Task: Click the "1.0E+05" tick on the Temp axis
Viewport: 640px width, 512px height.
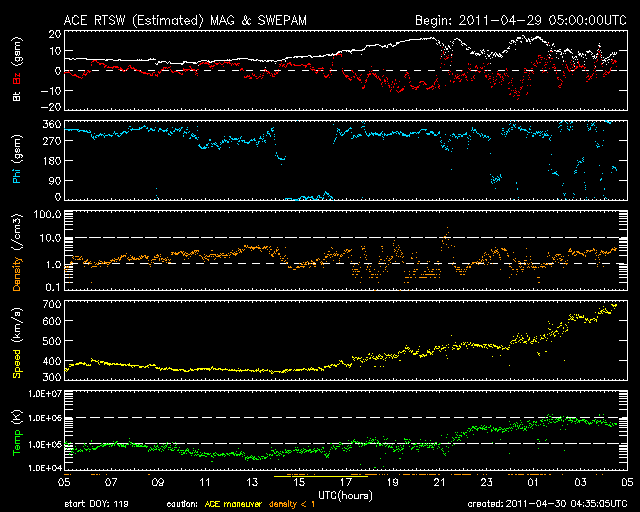Action: pos(44,445)
